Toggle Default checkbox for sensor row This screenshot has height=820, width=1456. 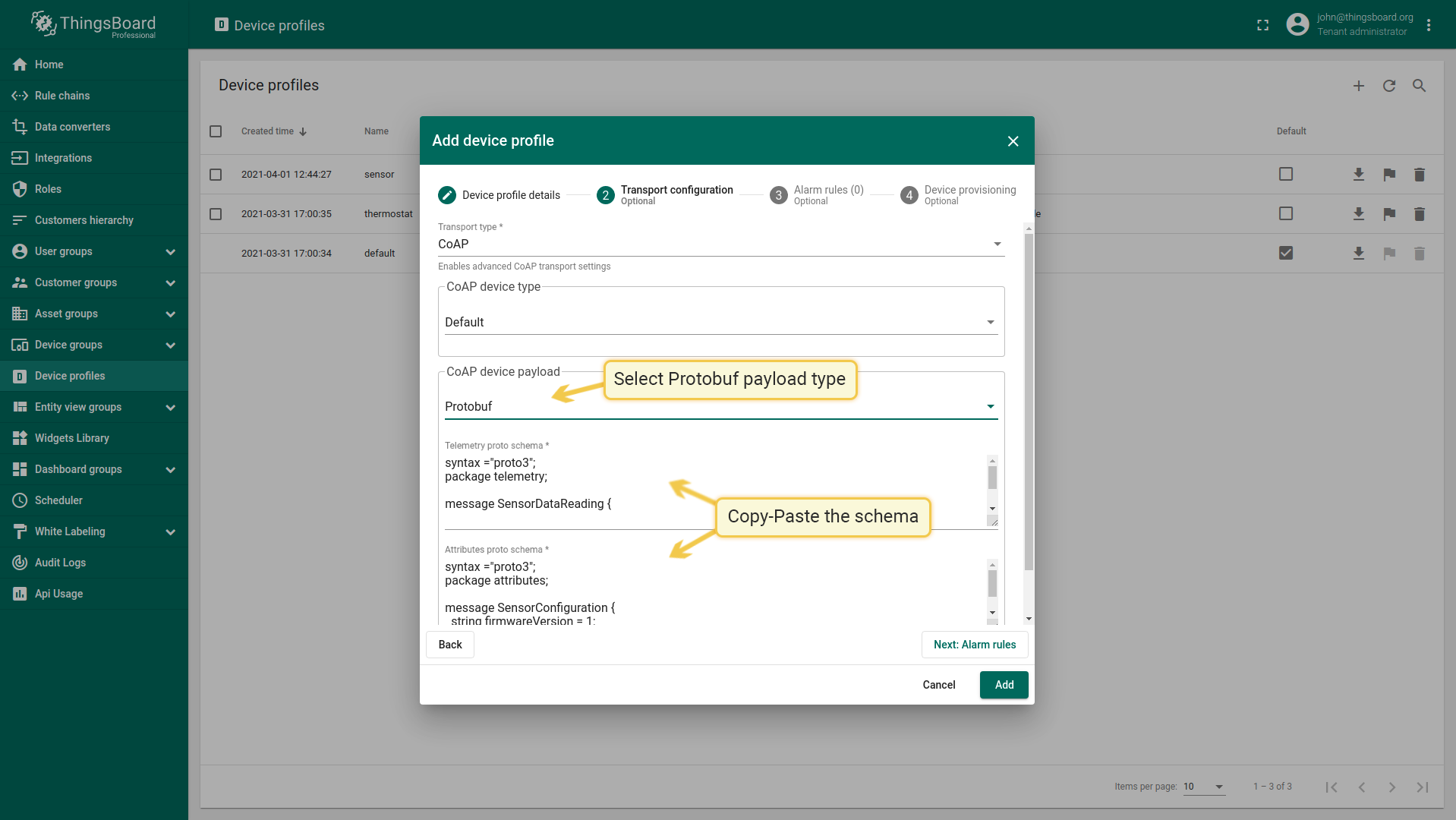point(1286,174)
